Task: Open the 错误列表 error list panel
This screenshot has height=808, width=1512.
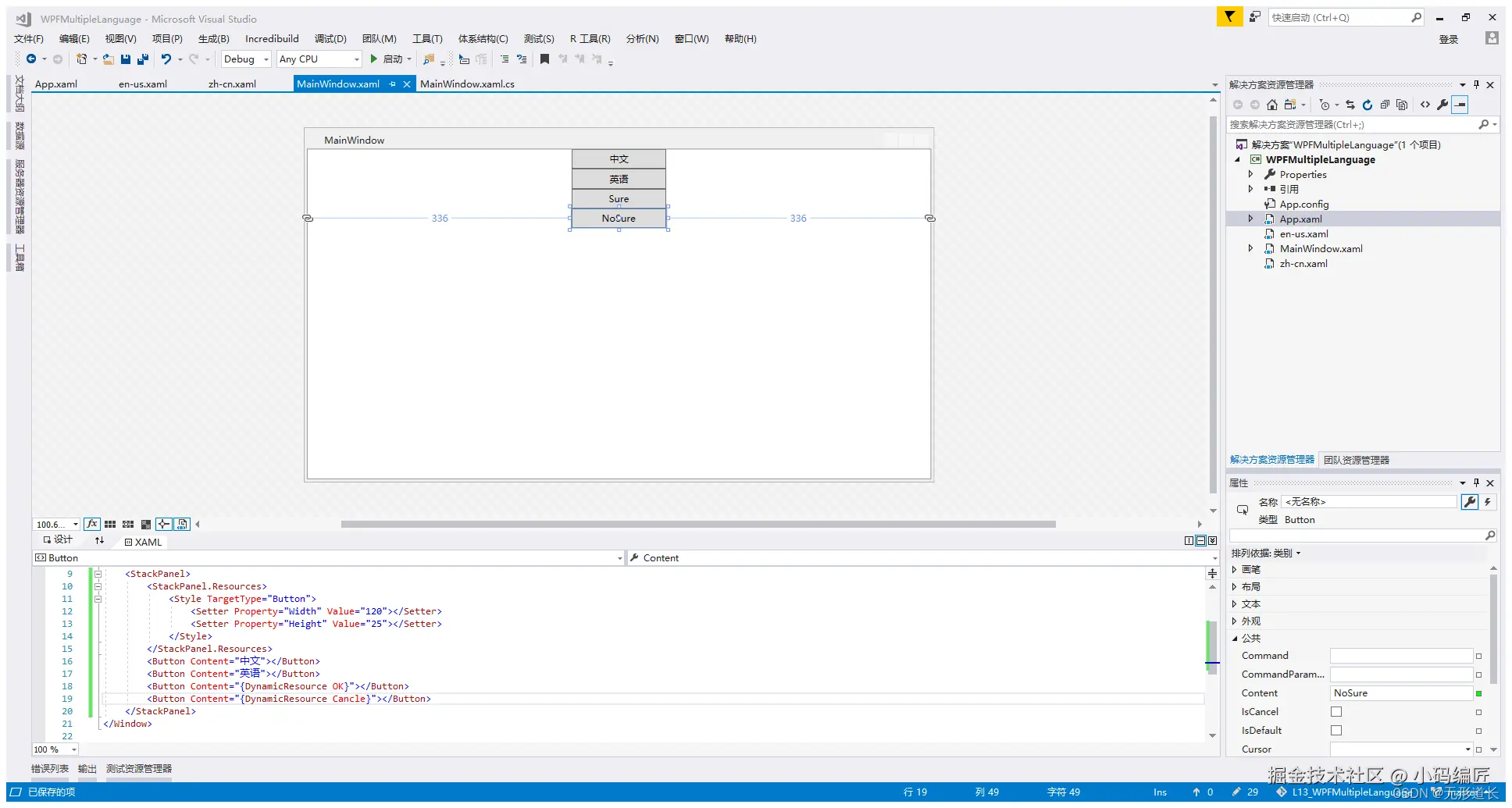Action: (x=50, y=769)
